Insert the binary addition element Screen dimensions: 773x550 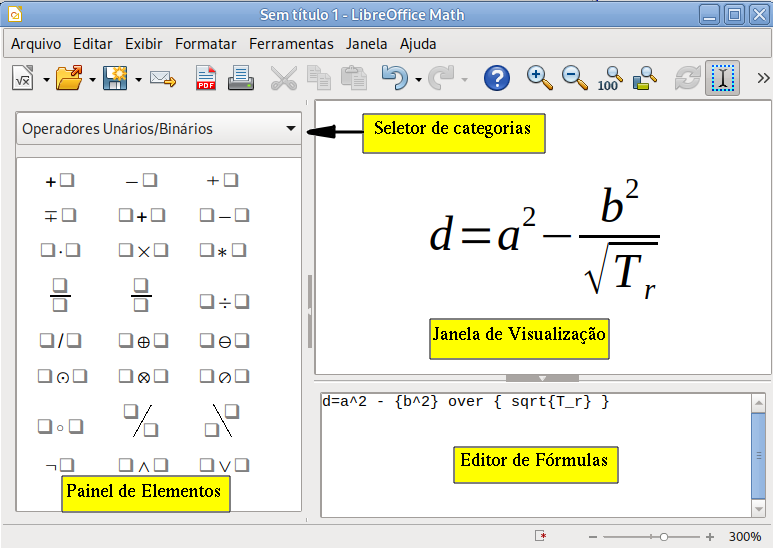[x=142, y=216]
